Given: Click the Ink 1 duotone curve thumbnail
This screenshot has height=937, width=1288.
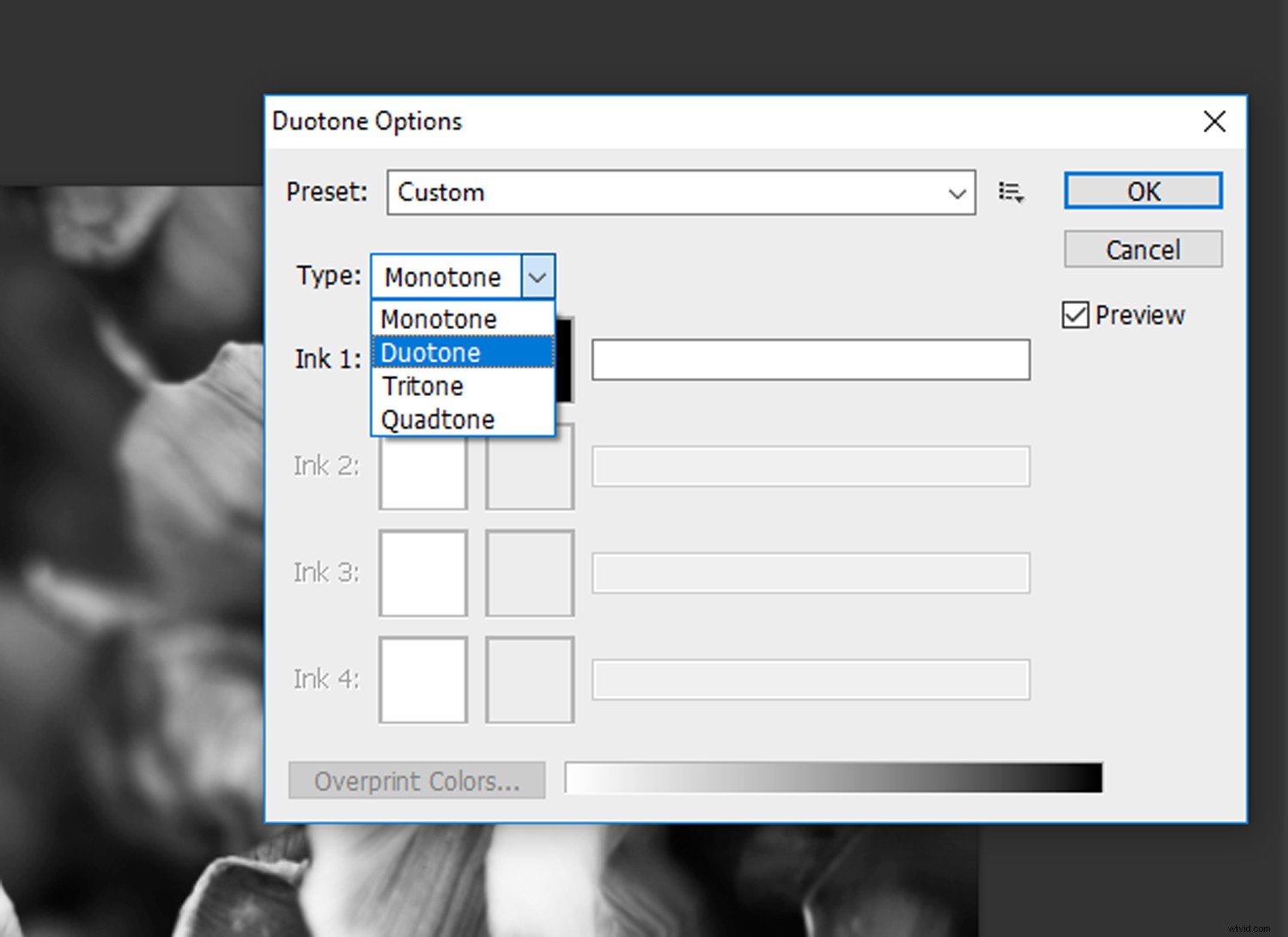Looking at the screenshot, I should (x=423, y=360).
